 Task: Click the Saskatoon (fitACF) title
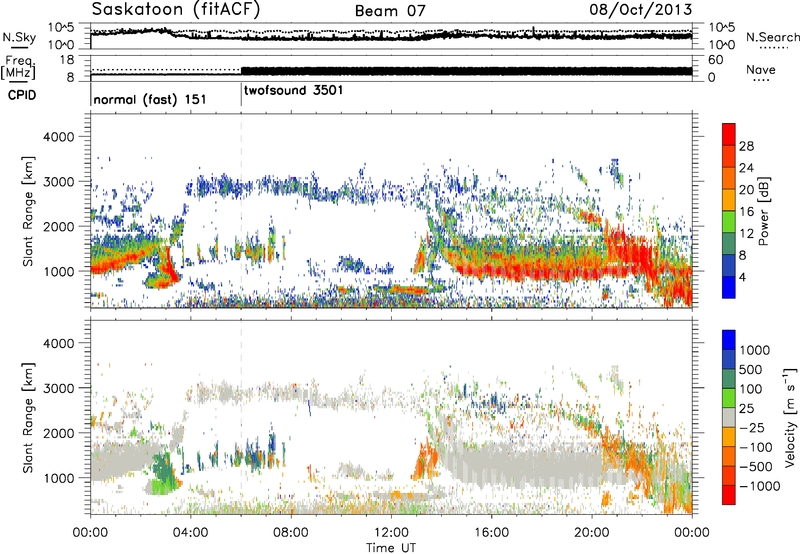click(x=176, y=9)
